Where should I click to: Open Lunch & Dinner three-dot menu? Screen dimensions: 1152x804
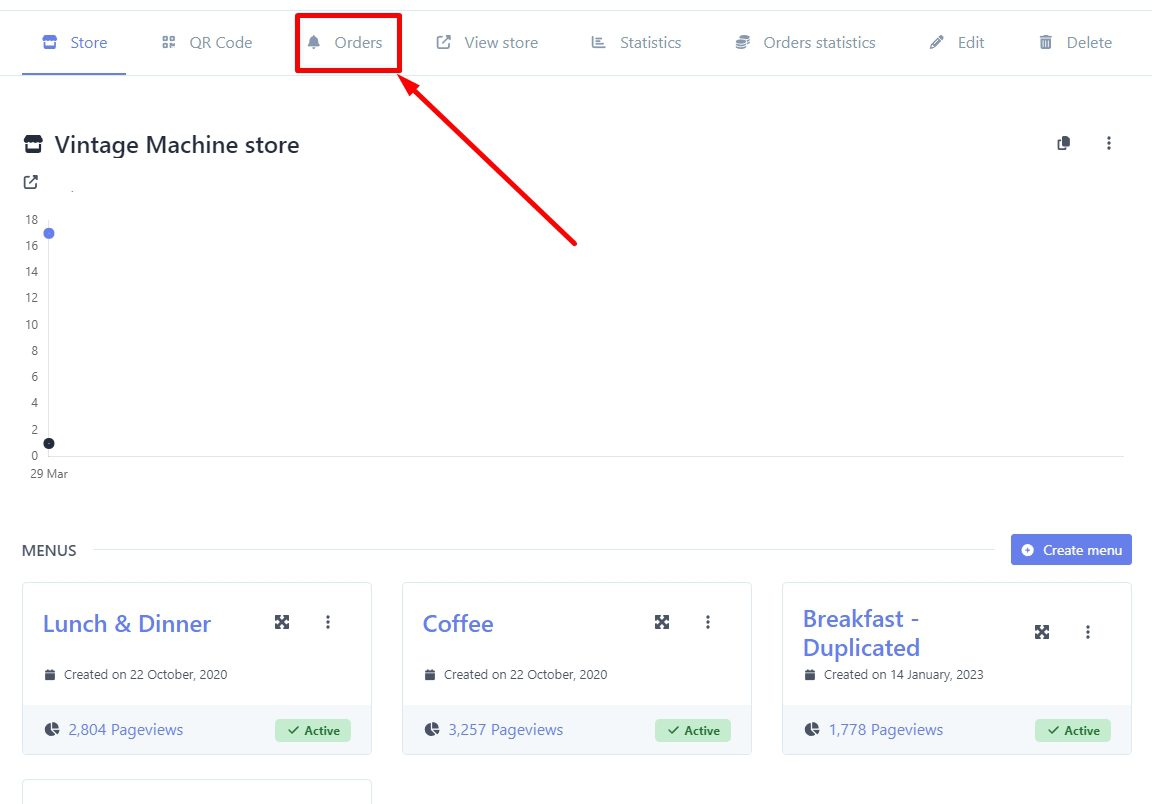(x=328, y=622)
